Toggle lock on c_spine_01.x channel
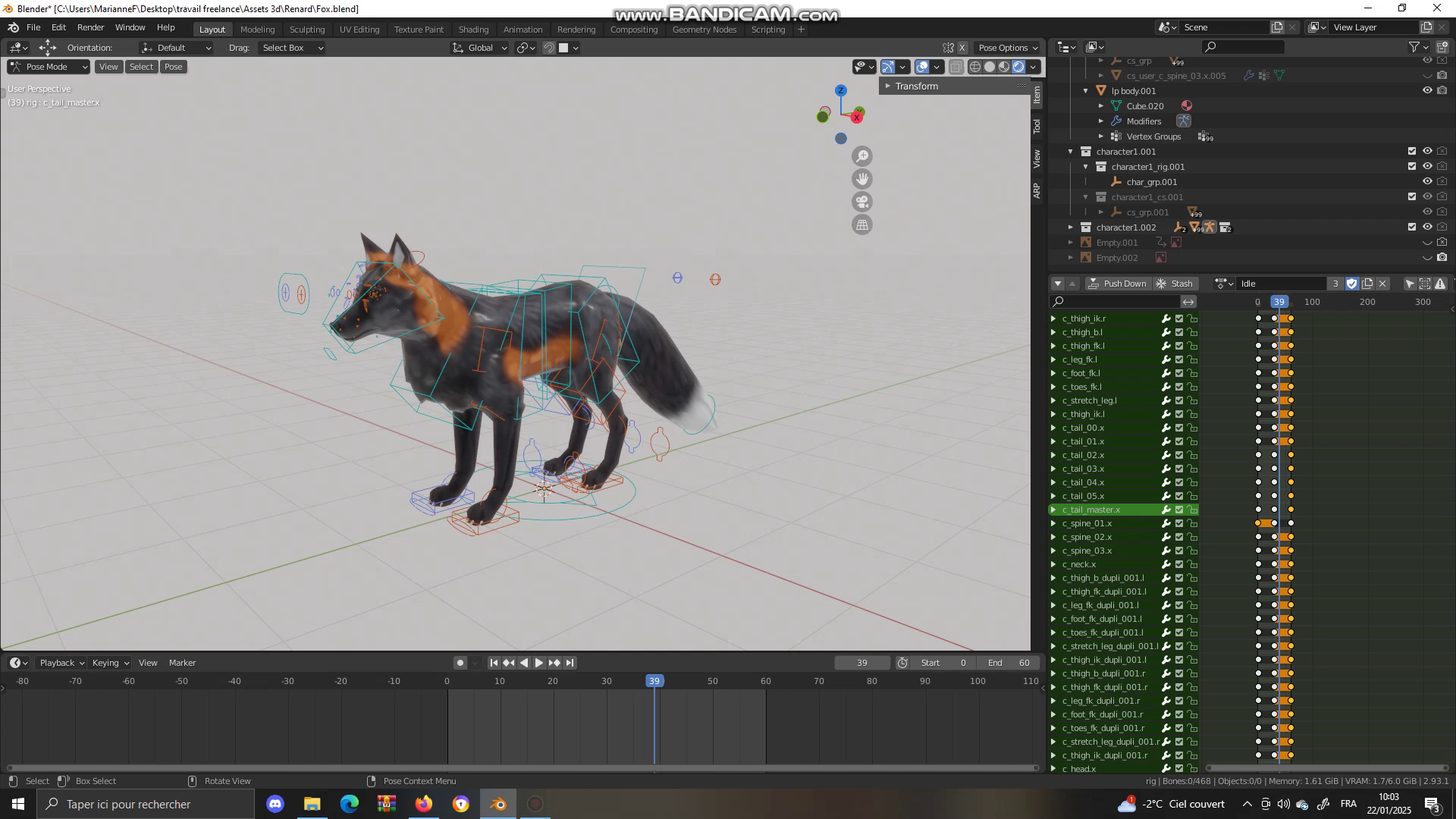This screenshot has height=819, width=1456. (1192, 523)
